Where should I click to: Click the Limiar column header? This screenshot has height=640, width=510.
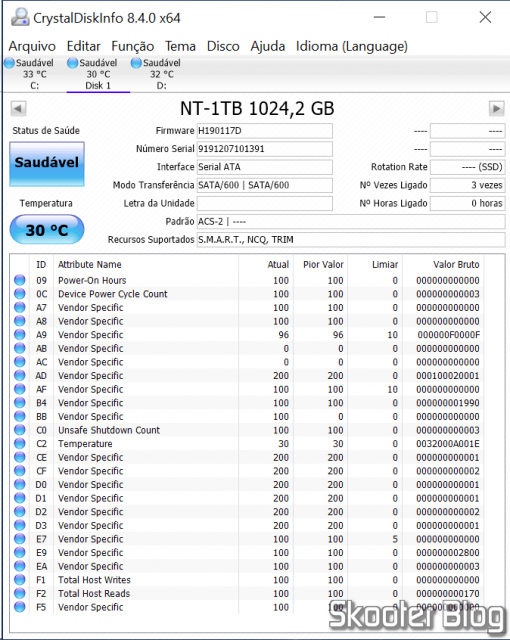click(x=375, y=264)
